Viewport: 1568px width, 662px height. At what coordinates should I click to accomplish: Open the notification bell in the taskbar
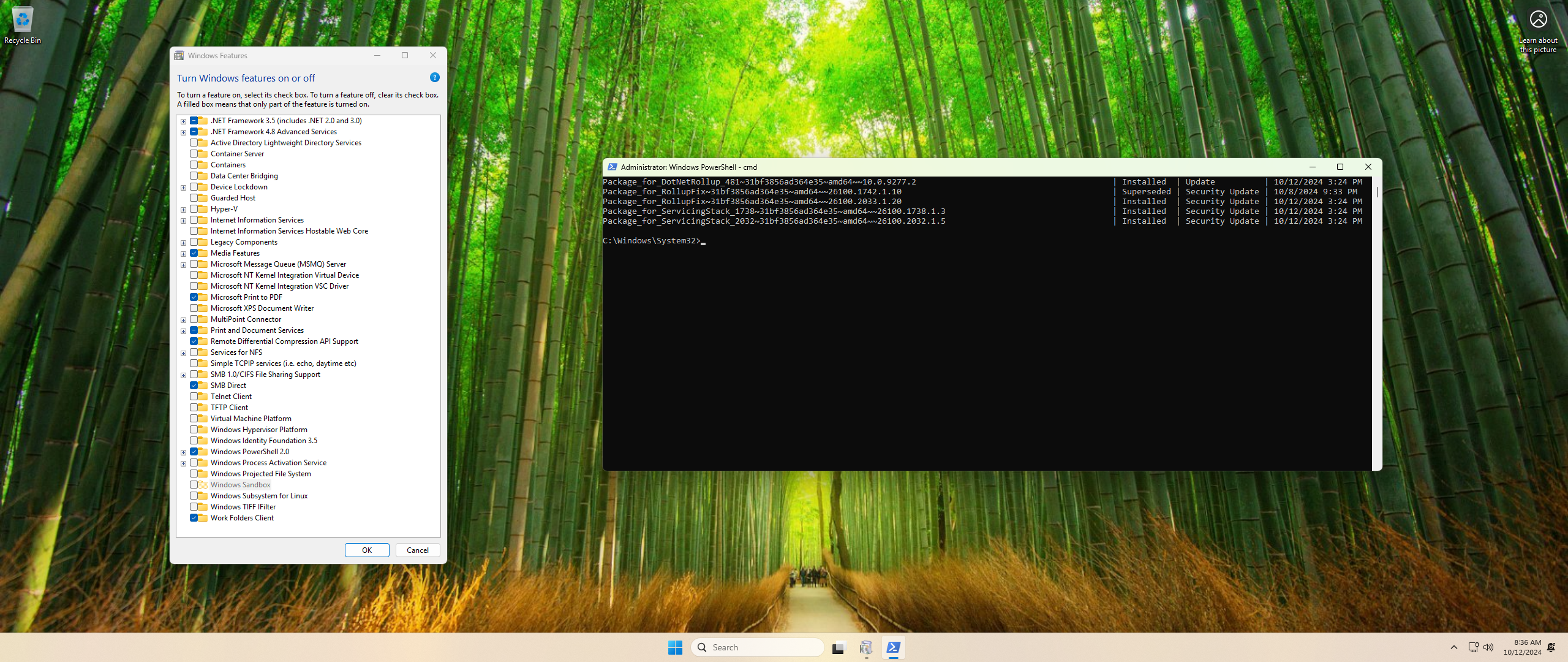click(x=1551, y=647)
